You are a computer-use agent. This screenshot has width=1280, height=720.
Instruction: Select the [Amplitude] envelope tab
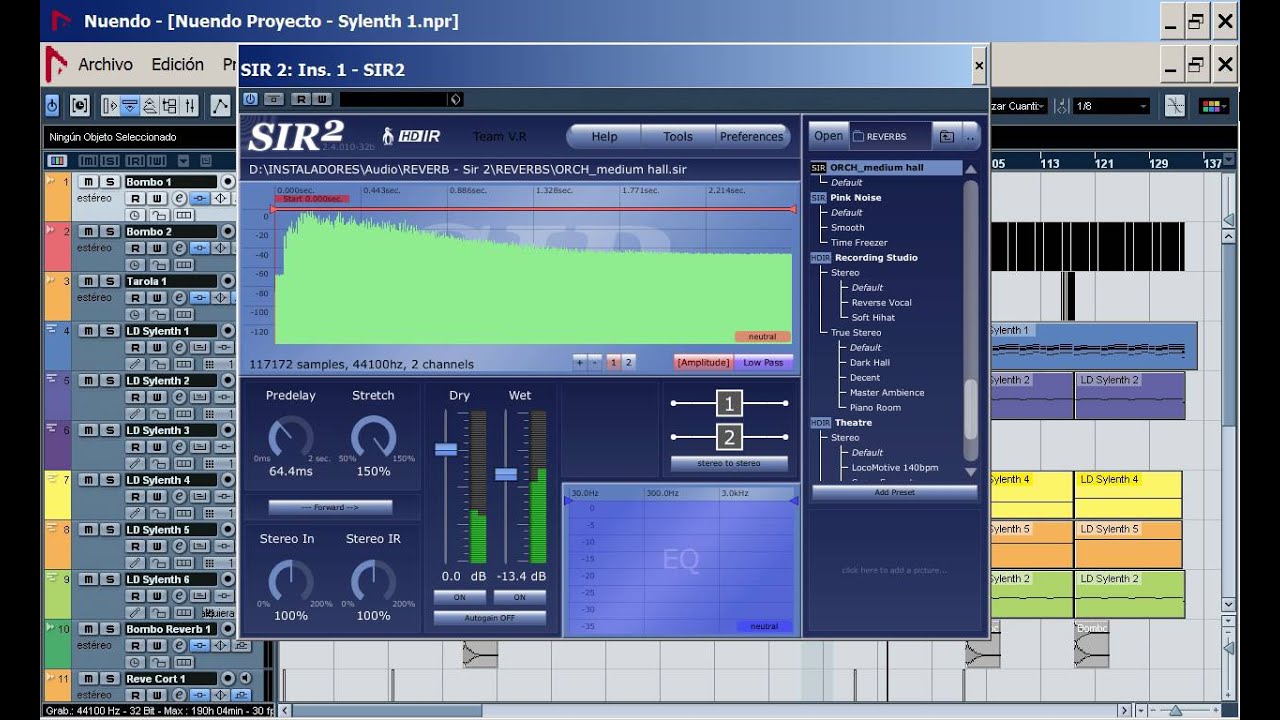(703, 363)
